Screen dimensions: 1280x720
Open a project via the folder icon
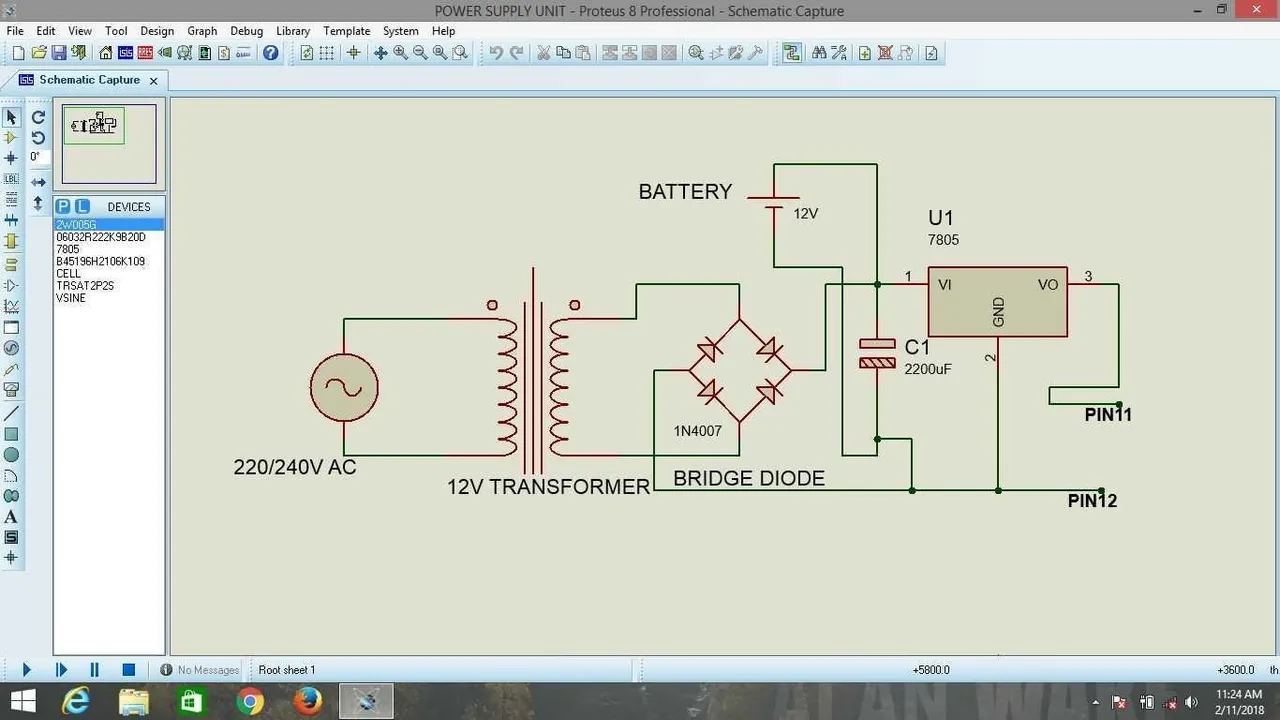(39, 53)
